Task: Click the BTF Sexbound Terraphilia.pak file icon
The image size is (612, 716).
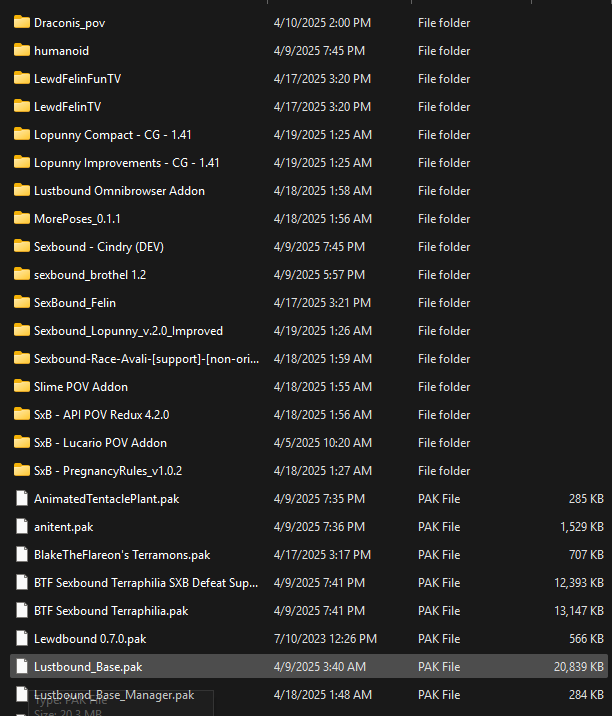Action: 21,611
